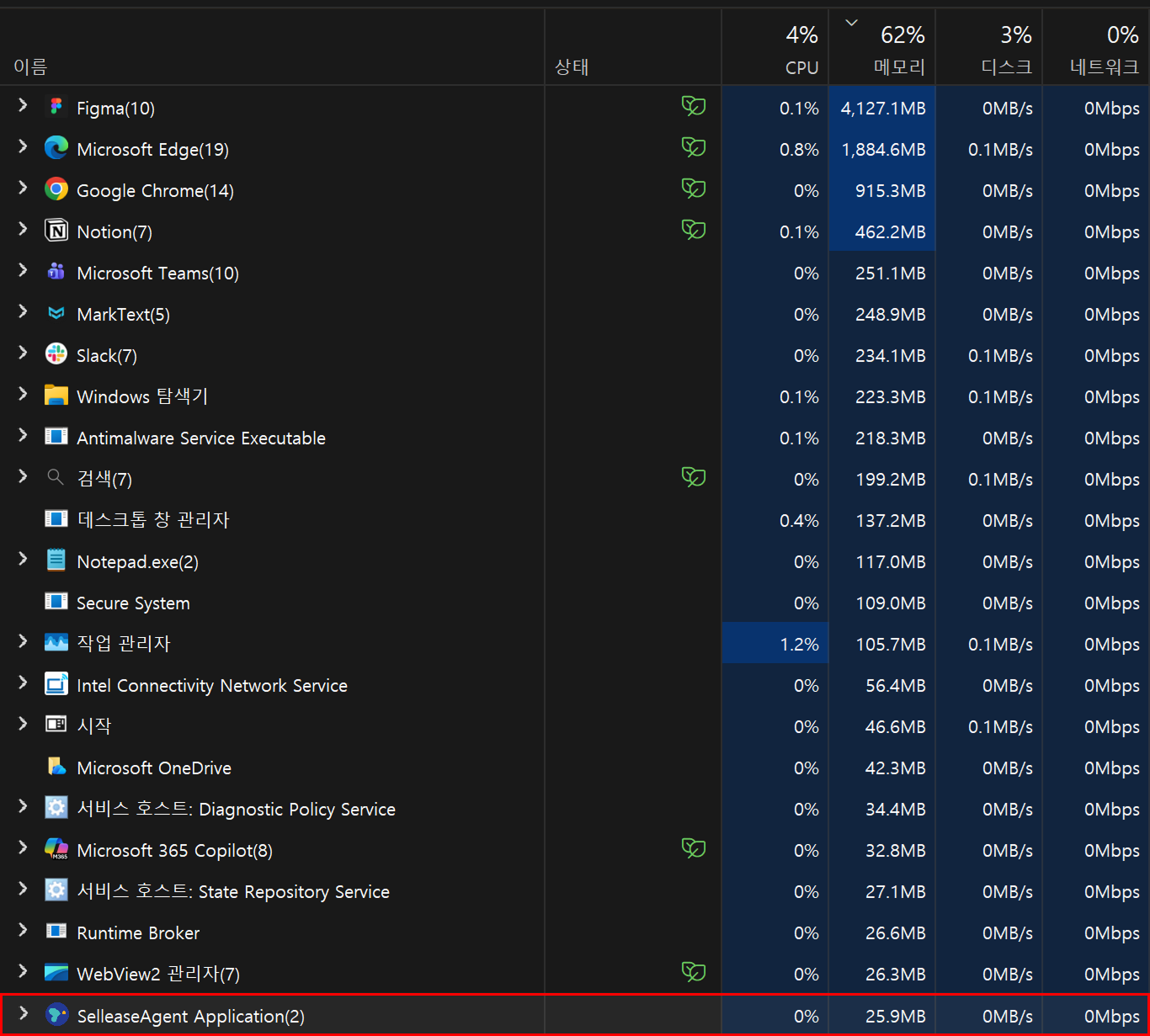Click the 시작 process icon
This screenshot has width=1150, height=1036.
point(56,725)
